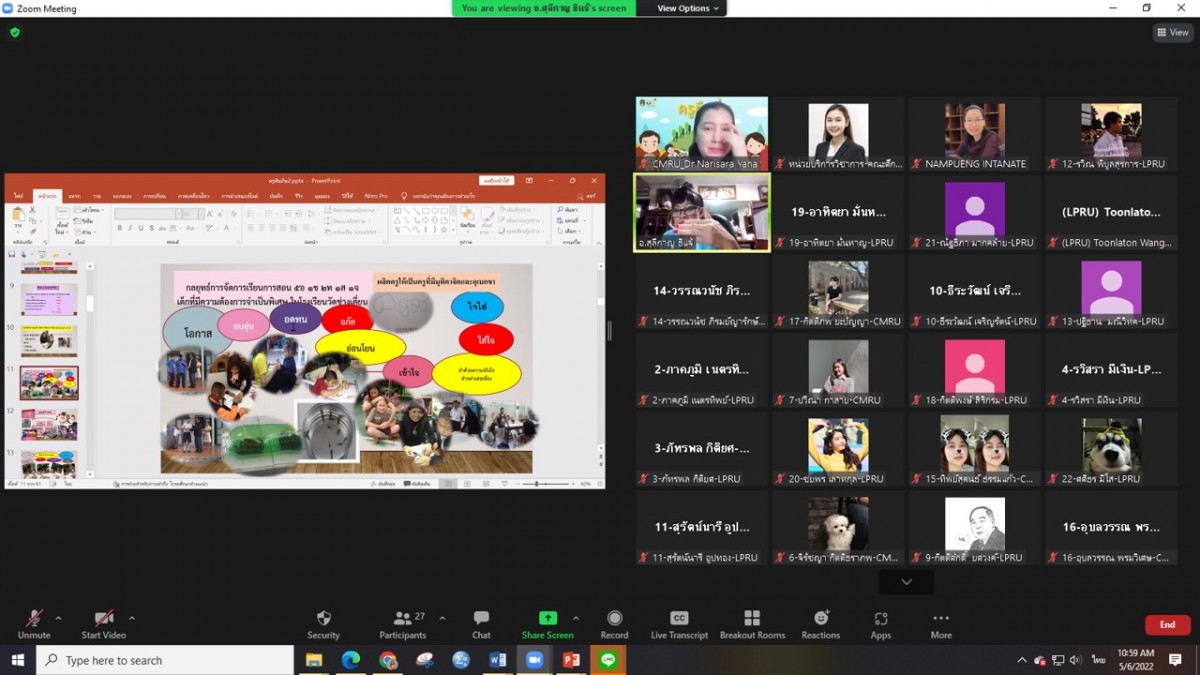Start recording with the Record icon
Screen dimensions: 1200x675
point(614,619)
